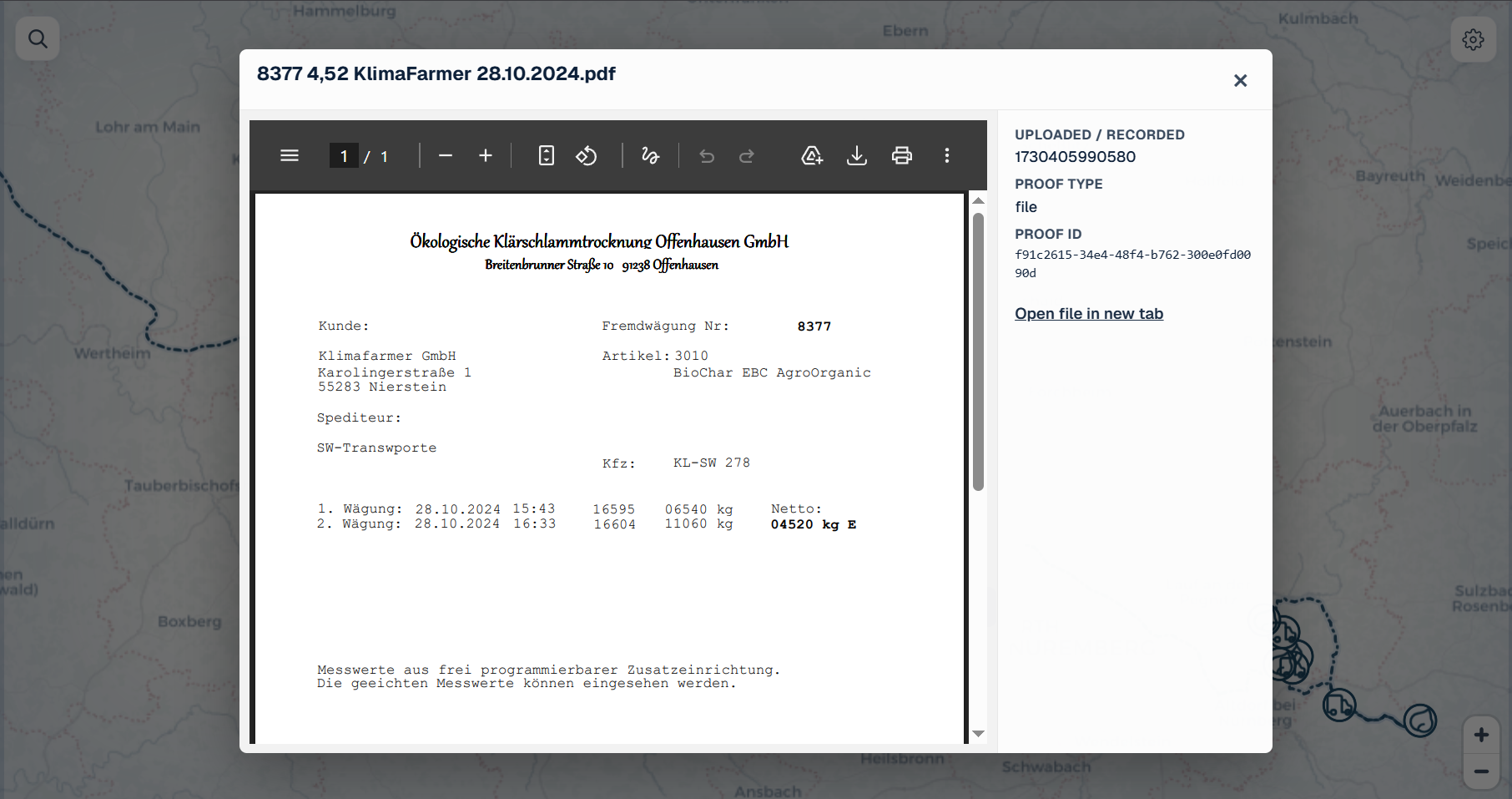Select the UPLOADED / RECORDED section heading

pos(1099,134)
